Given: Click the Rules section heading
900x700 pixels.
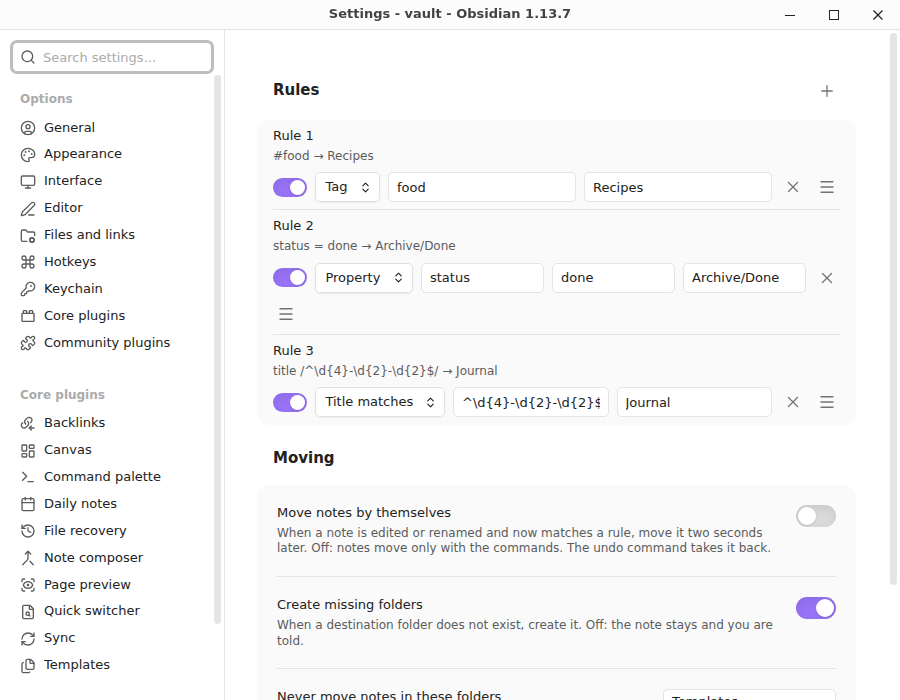Looking at the screenshot, I should [x=296, y=90].
